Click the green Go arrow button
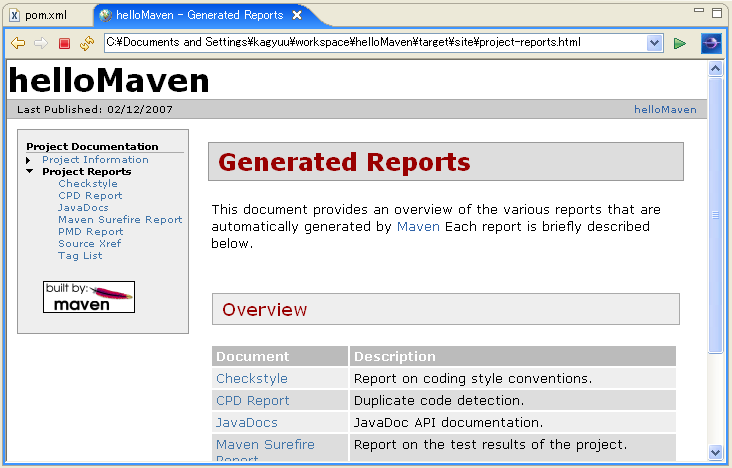The image size is (732, 468). [680, 43]
